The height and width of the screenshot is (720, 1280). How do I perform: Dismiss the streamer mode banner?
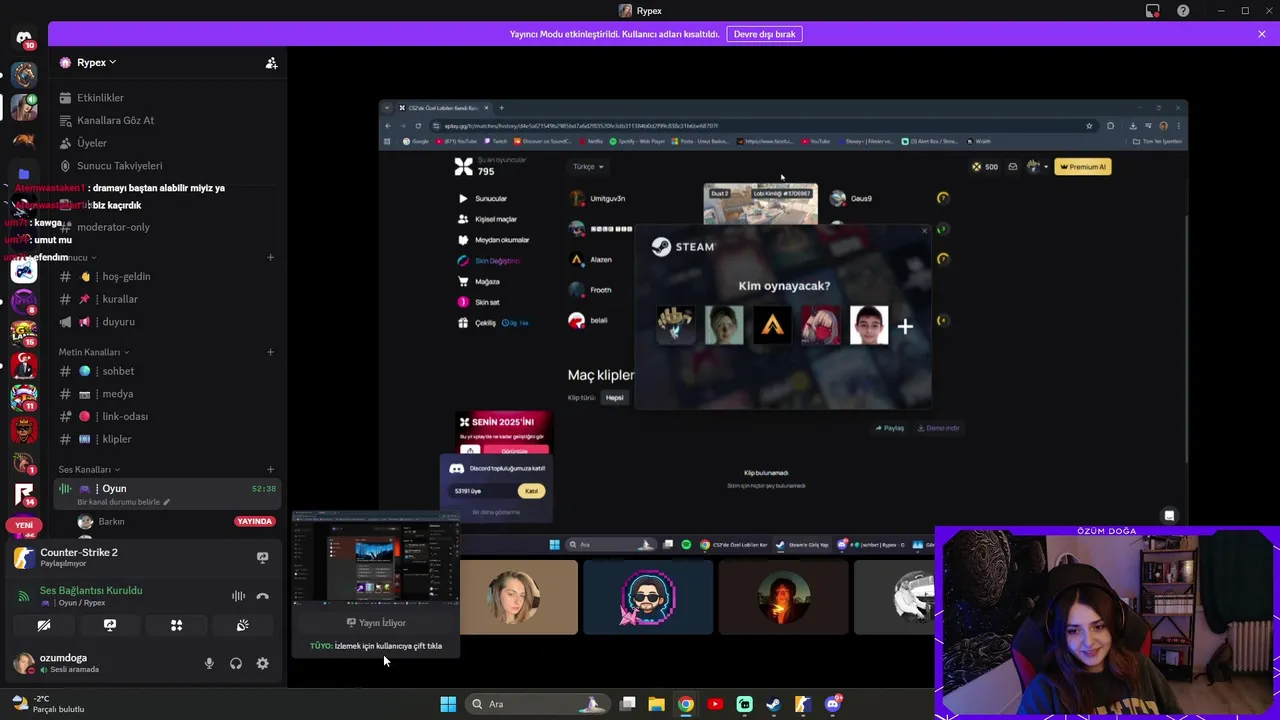(1262, 34)
